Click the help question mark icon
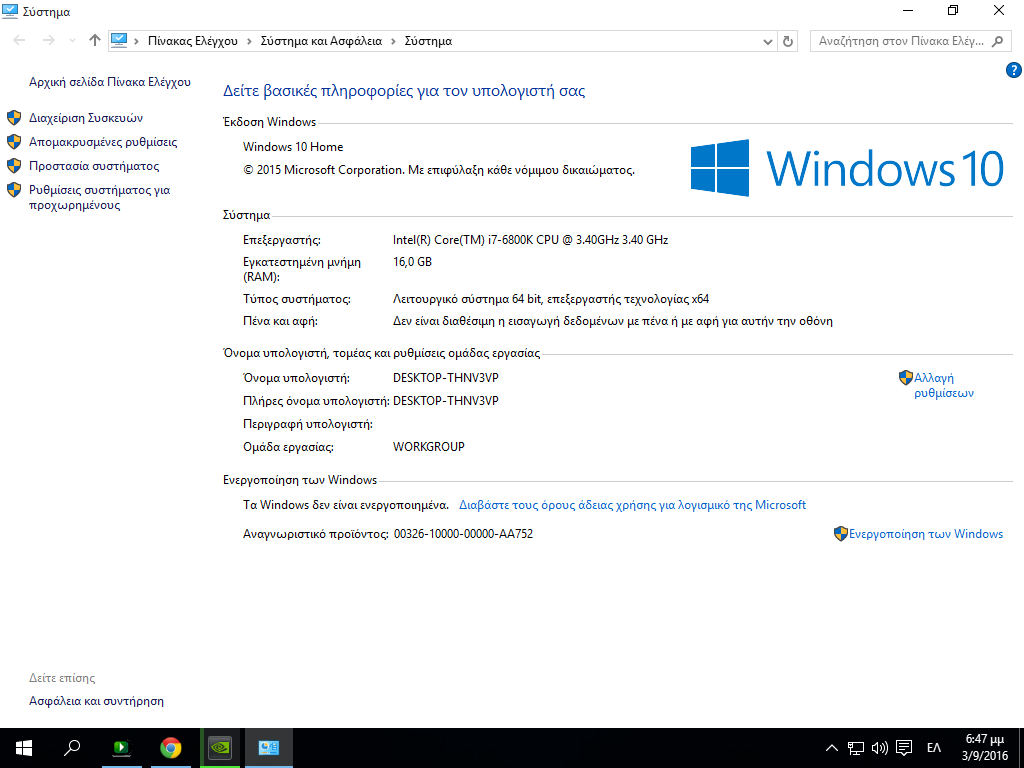 point(1014,70)
